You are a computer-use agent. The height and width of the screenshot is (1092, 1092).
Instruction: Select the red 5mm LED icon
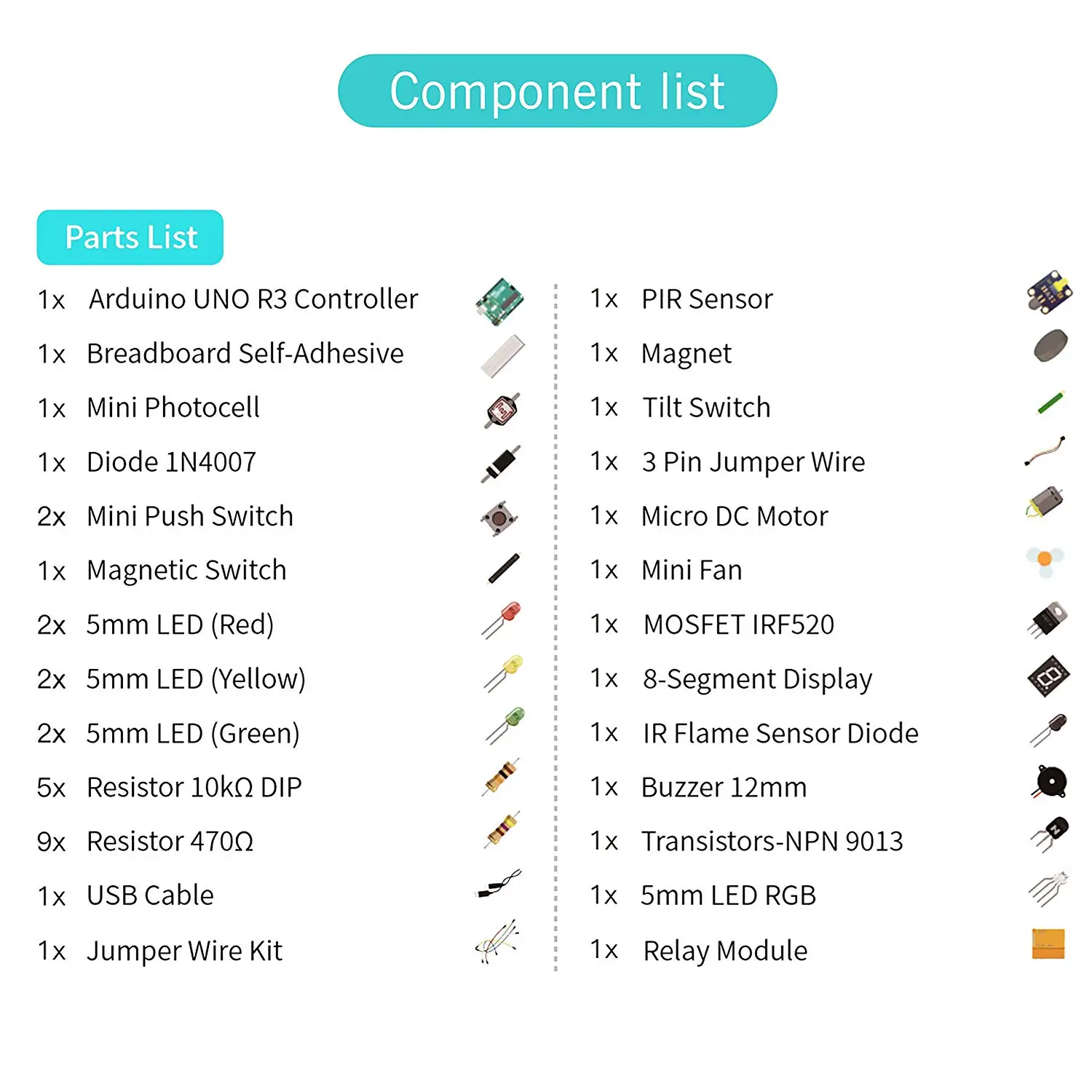click(502, 620)
